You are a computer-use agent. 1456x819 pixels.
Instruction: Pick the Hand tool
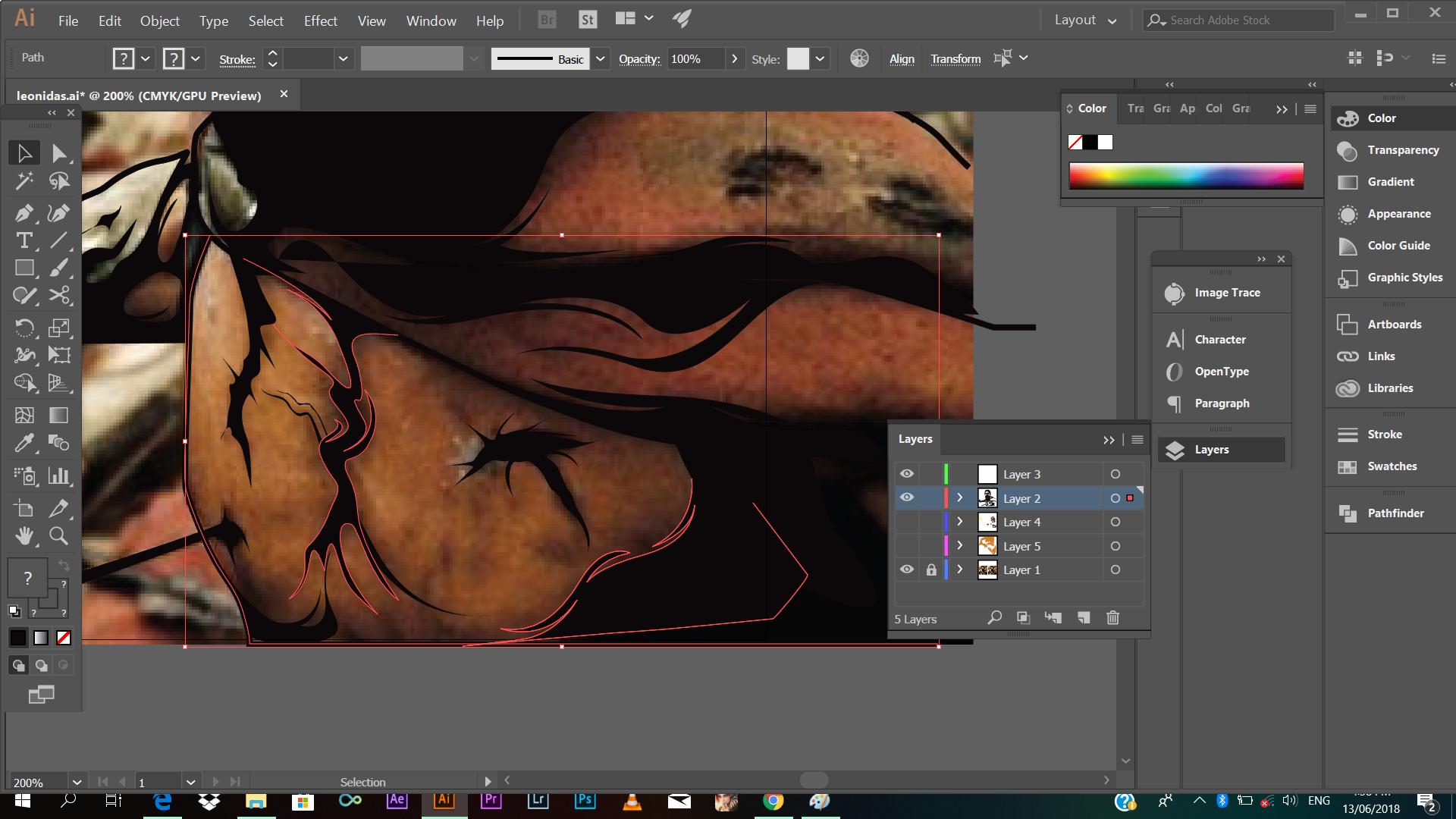[x=24, y=536]
